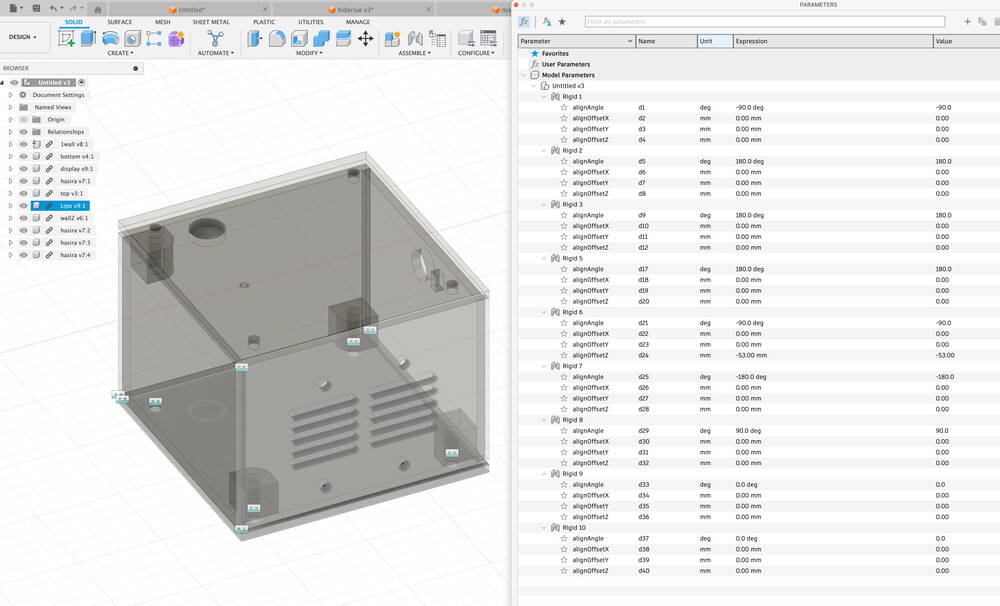Select the Extrude tool

(x=88, y=38)
